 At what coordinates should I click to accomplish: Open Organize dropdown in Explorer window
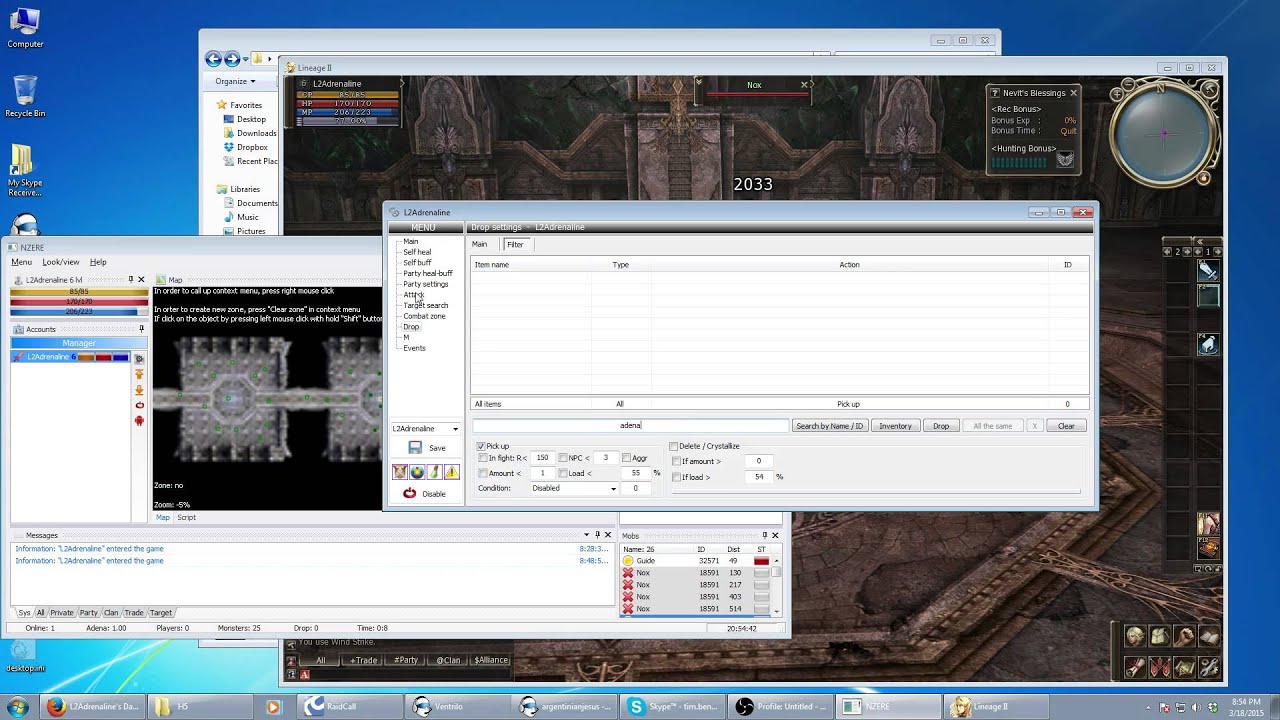pyautogui.click(x=235, y=81)
